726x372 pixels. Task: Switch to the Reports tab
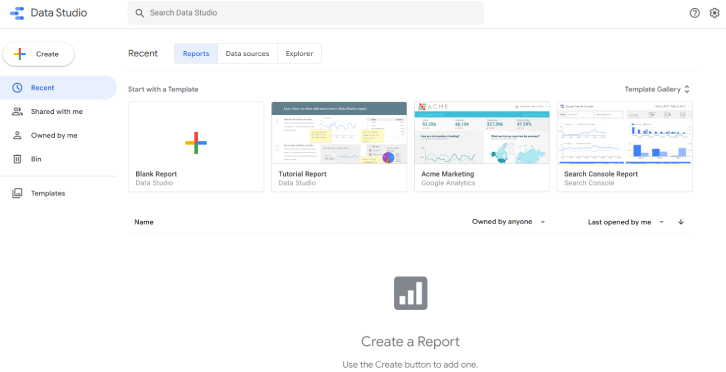[x=196, y=54]
